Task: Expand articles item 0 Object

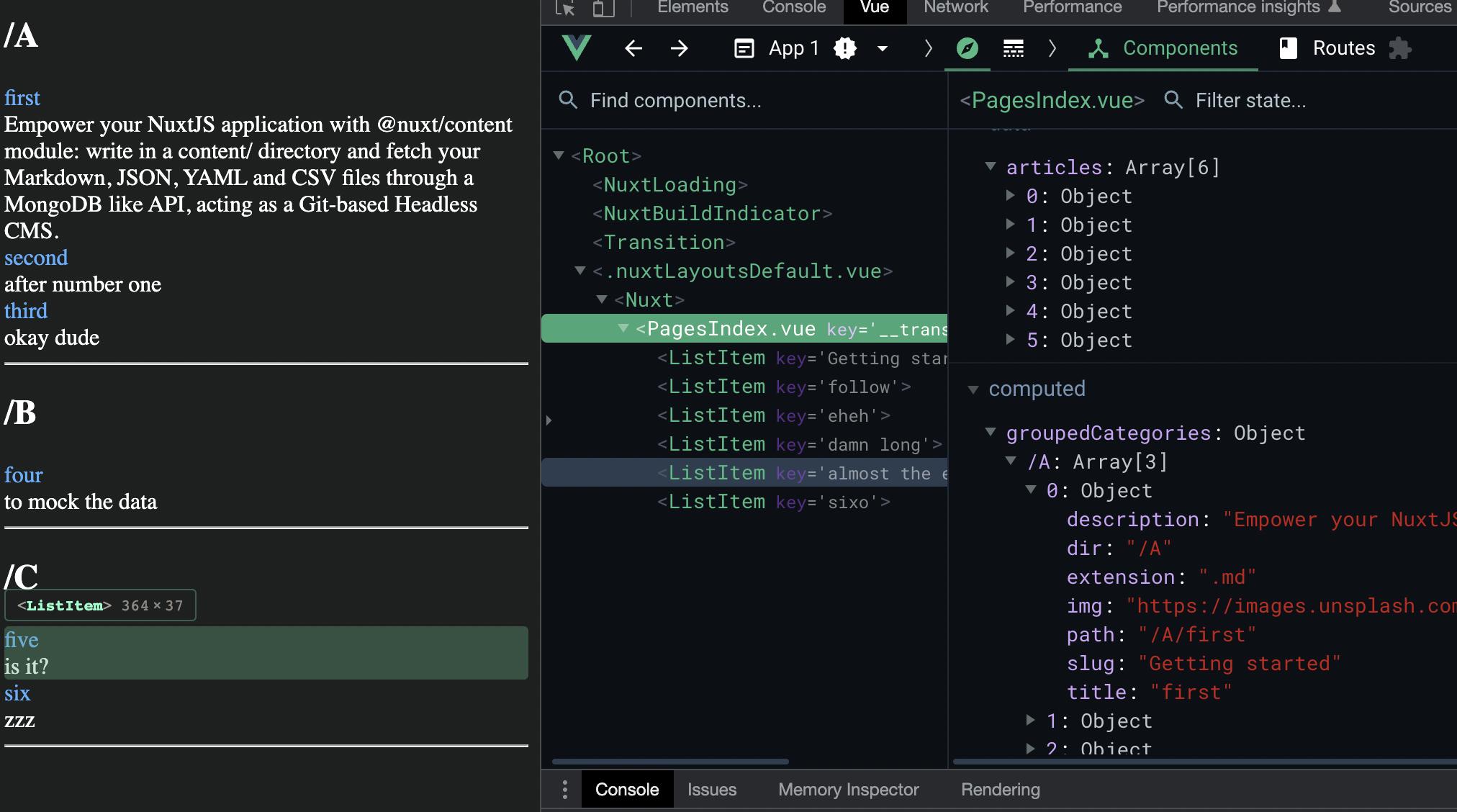Action: 1011,195
